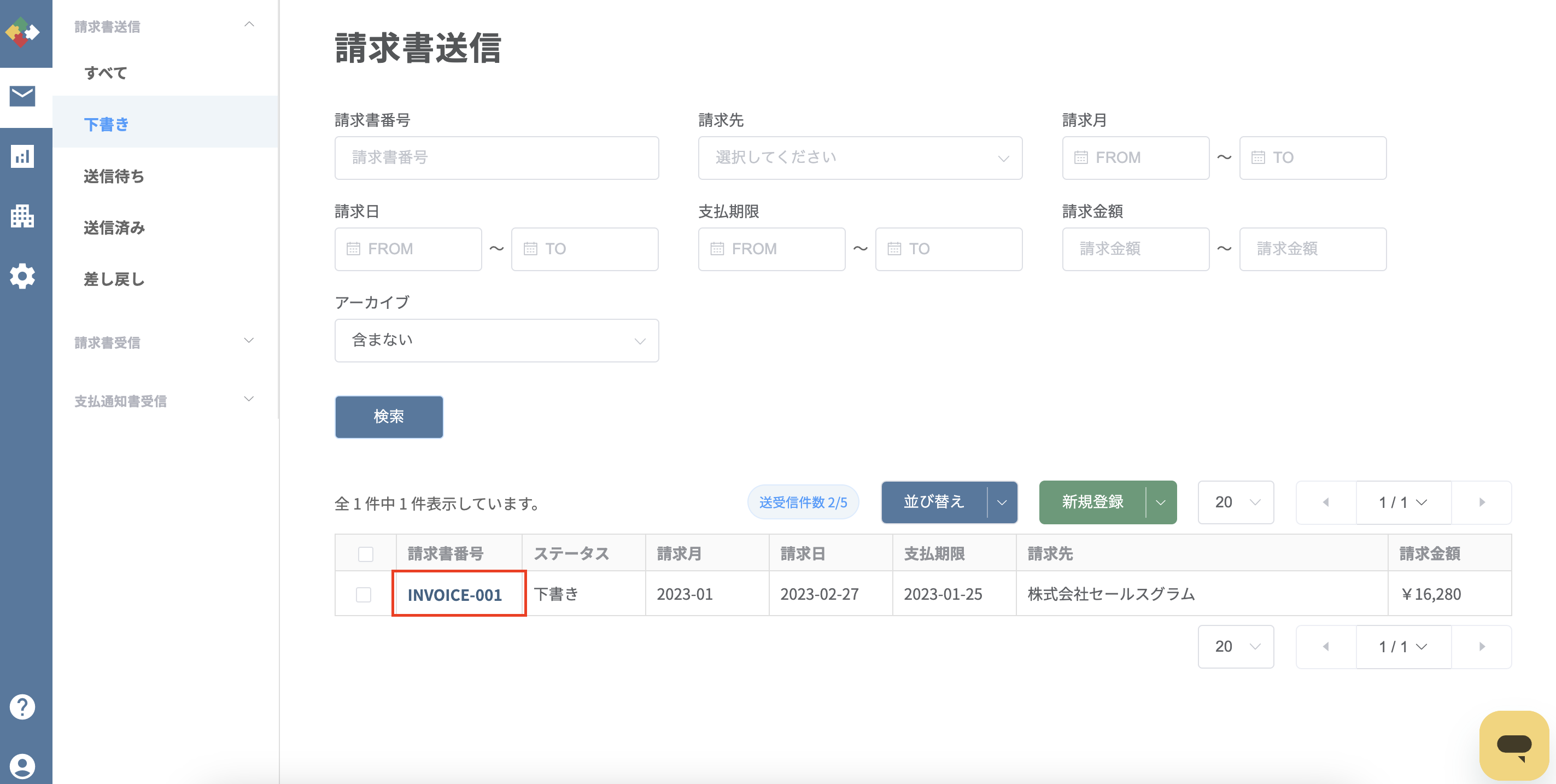Open the bar chart reports sidebar icon
This screenshot has height=784, width=1556.
[x=22, y=156]
